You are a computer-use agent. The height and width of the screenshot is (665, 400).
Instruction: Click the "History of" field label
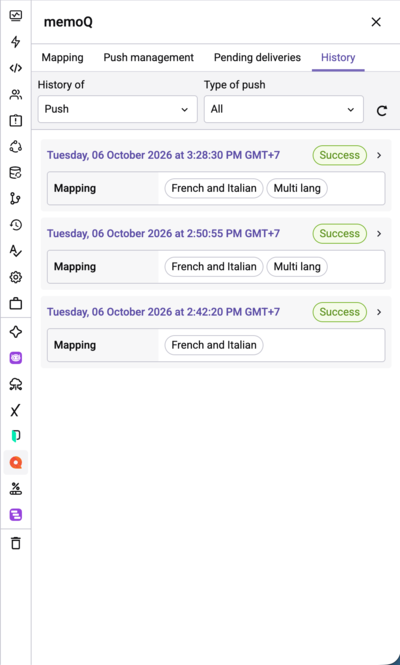(61, 85)
